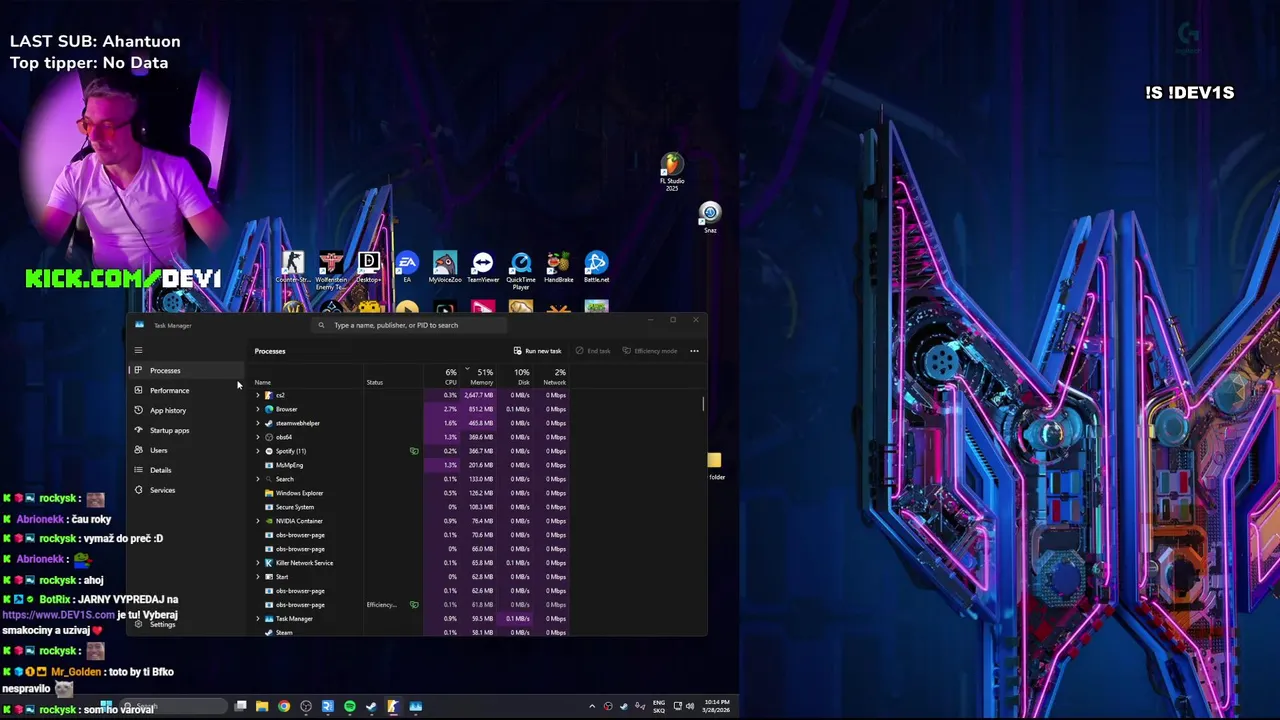Switch to Startup apps tab
Image resolution: width=1280 pixels, height=720 pixels.
pos(187,430)
